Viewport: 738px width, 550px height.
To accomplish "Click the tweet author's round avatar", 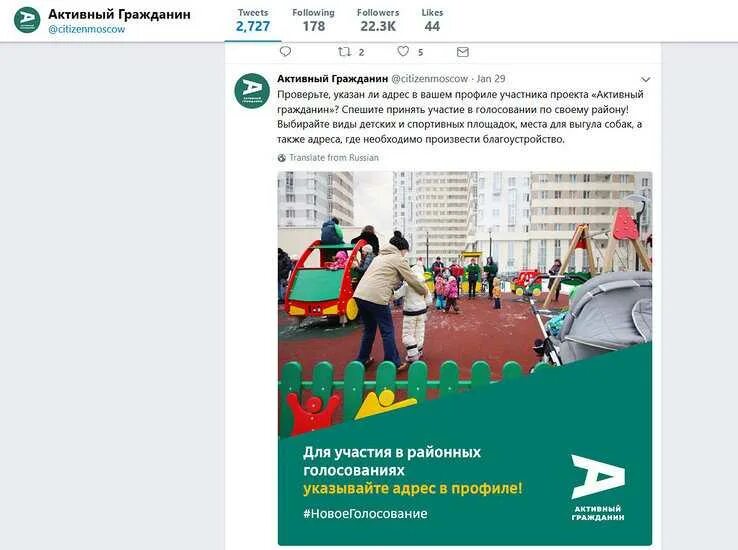I will pyautogui.click(x=252, y=91).
